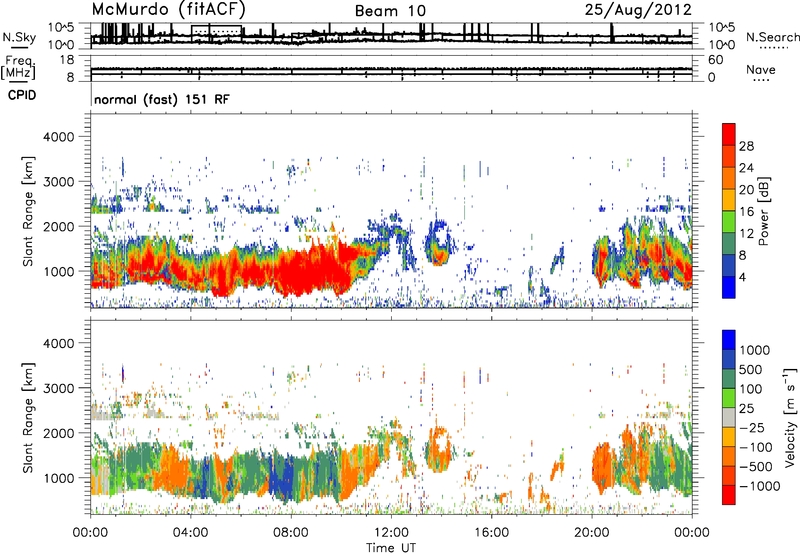Select the 500 velocity colorbar label
This screenshot has width=800, height=554.
(753, 370)
